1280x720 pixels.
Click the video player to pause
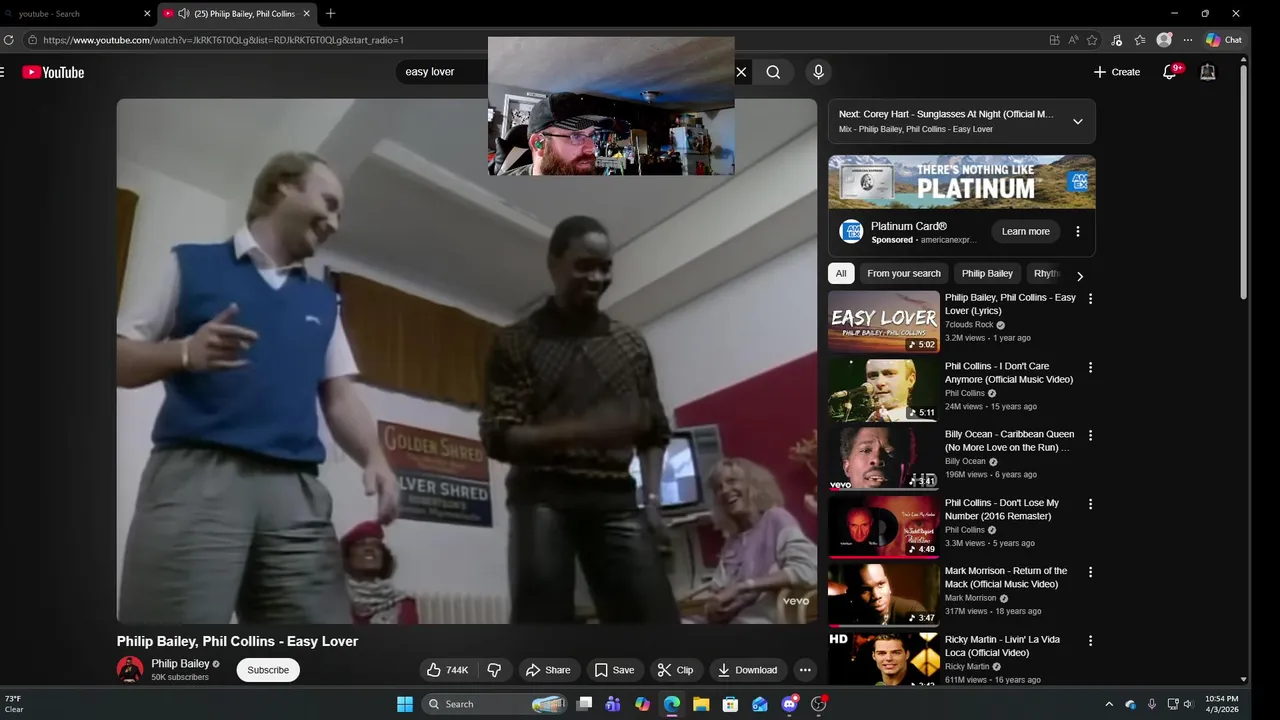point(467,361)
